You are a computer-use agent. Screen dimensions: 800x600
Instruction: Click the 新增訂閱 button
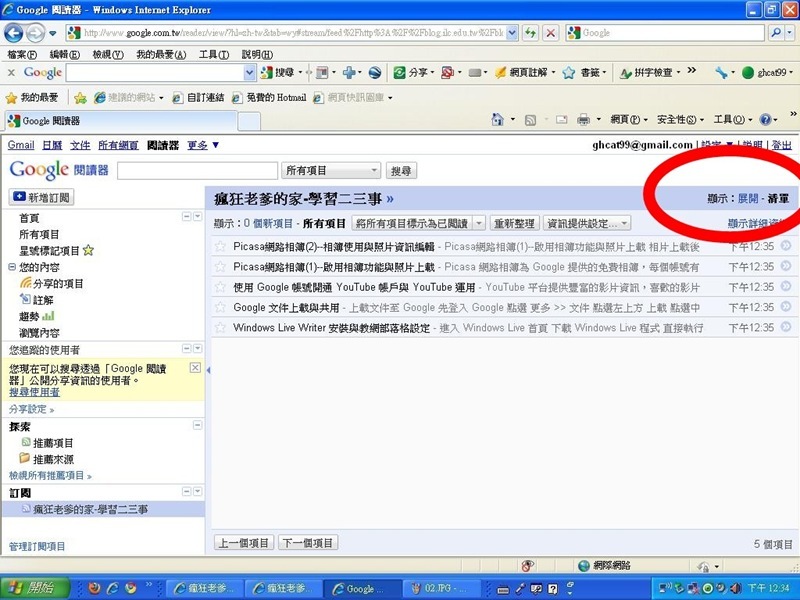(x=41, y=197)
